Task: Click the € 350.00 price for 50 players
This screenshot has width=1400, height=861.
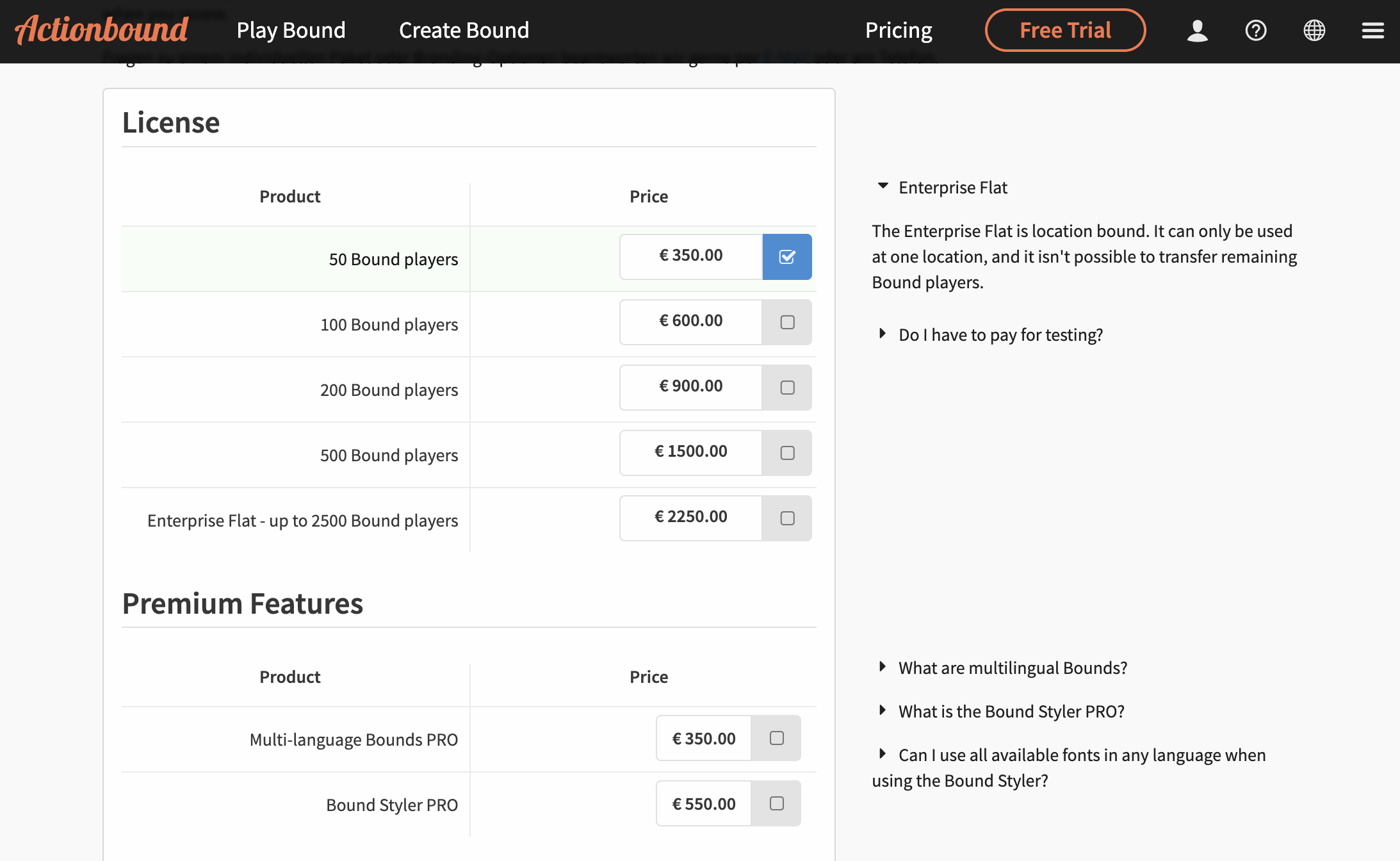Action: (691, 256)
